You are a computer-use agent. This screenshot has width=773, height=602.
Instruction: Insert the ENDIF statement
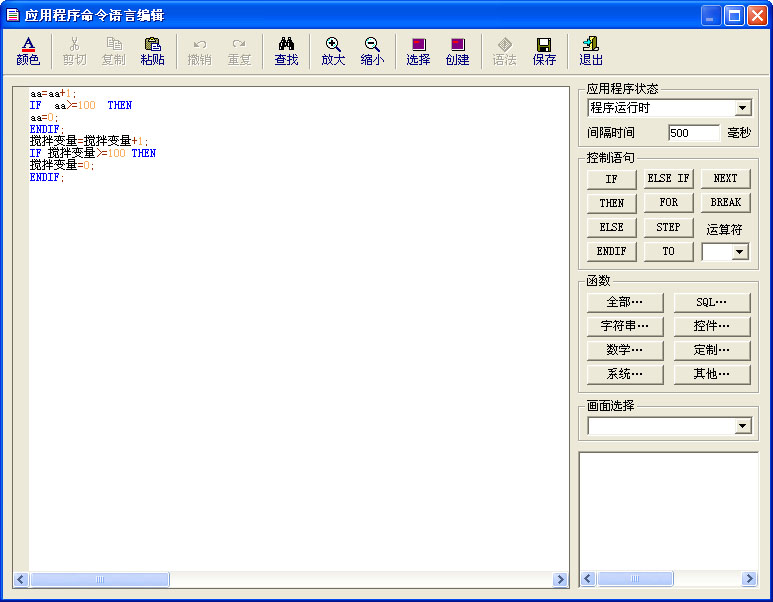tap(611, 251)
